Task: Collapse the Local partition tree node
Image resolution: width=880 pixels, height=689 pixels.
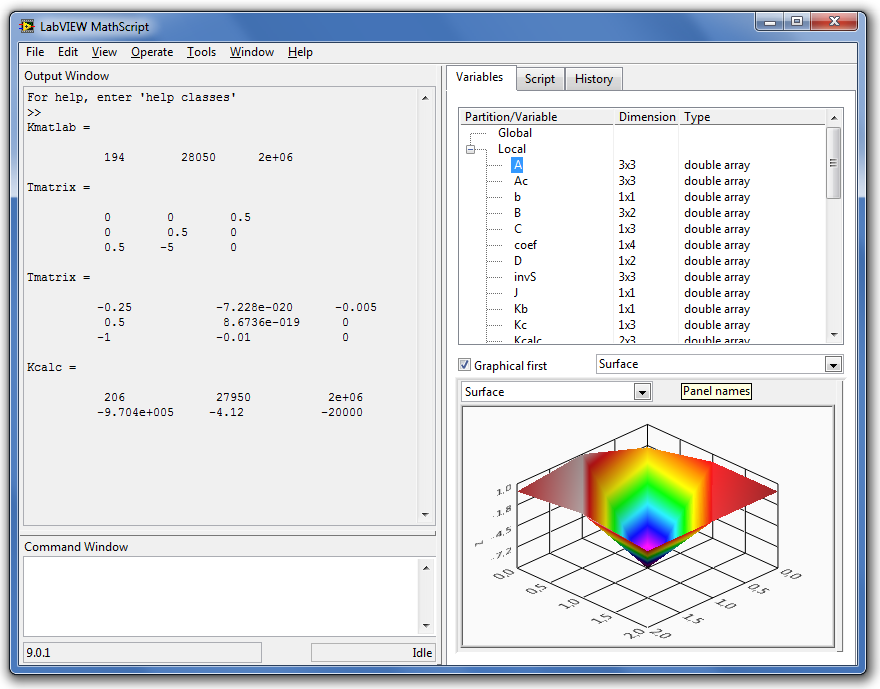Action: click(x=470, y=149)
